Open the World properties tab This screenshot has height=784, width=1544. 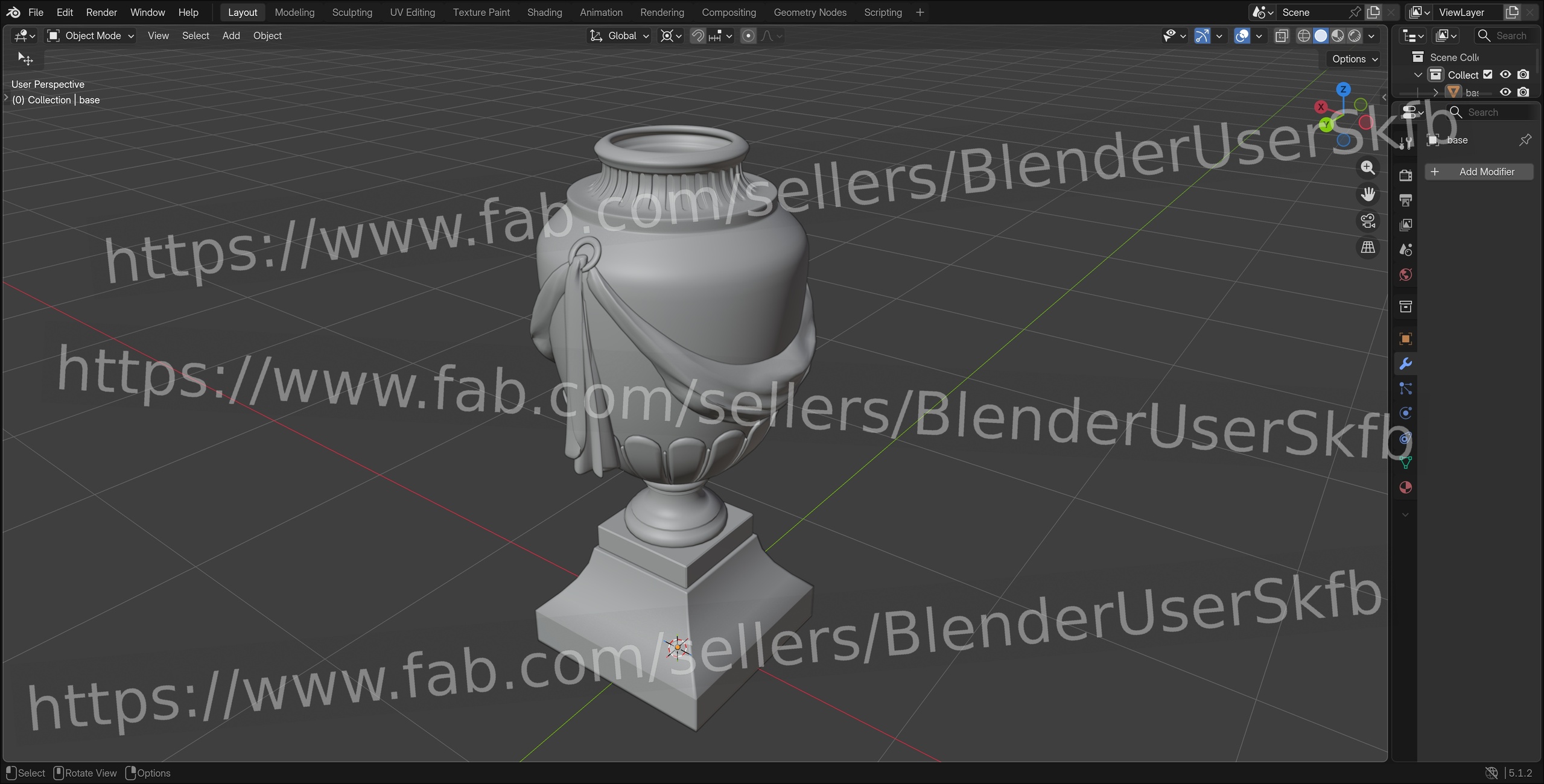click(1405, 274)
